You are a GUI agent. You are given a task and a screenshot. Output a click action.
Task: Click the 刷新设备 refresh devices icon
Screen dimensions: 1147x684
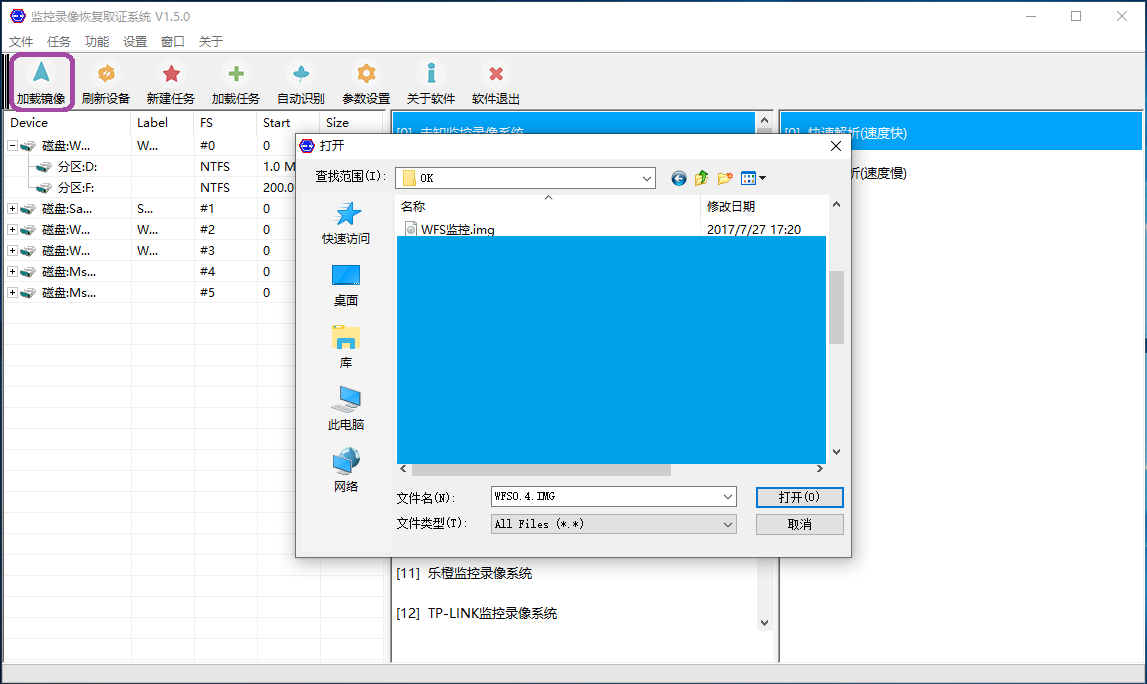106,74
